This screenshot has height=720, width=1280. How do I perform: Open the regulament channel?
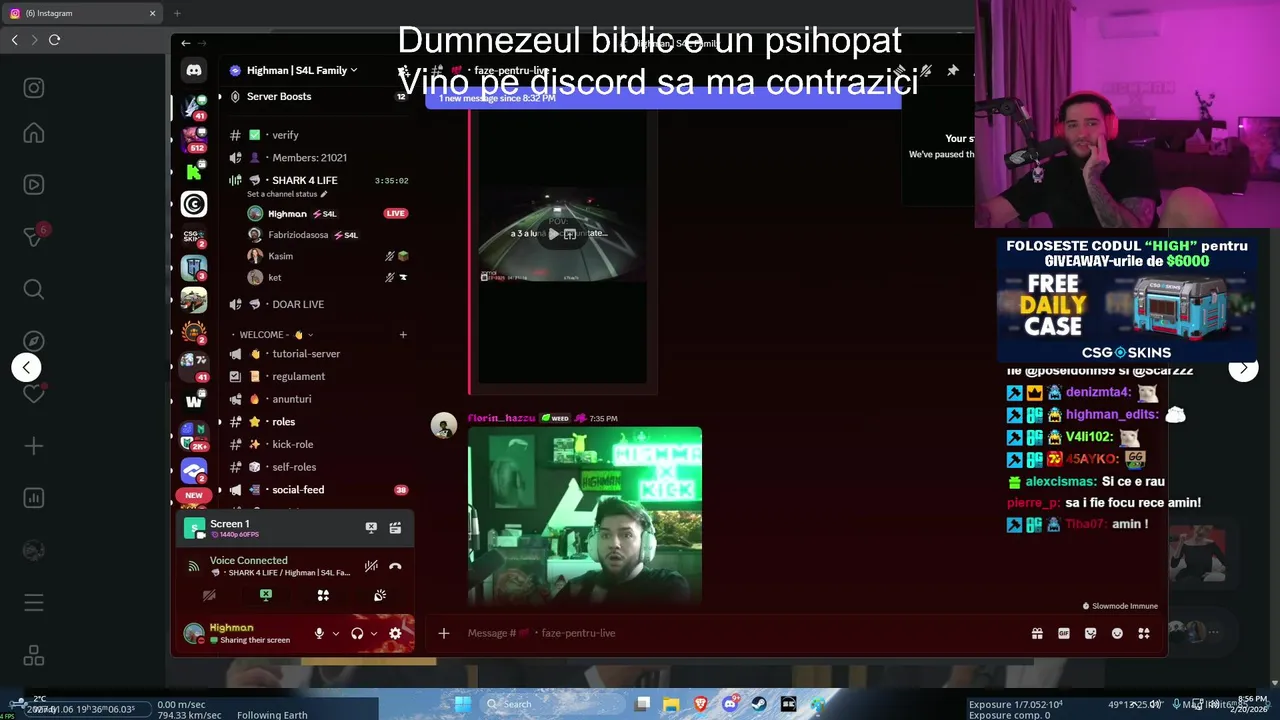coord(318,376)
